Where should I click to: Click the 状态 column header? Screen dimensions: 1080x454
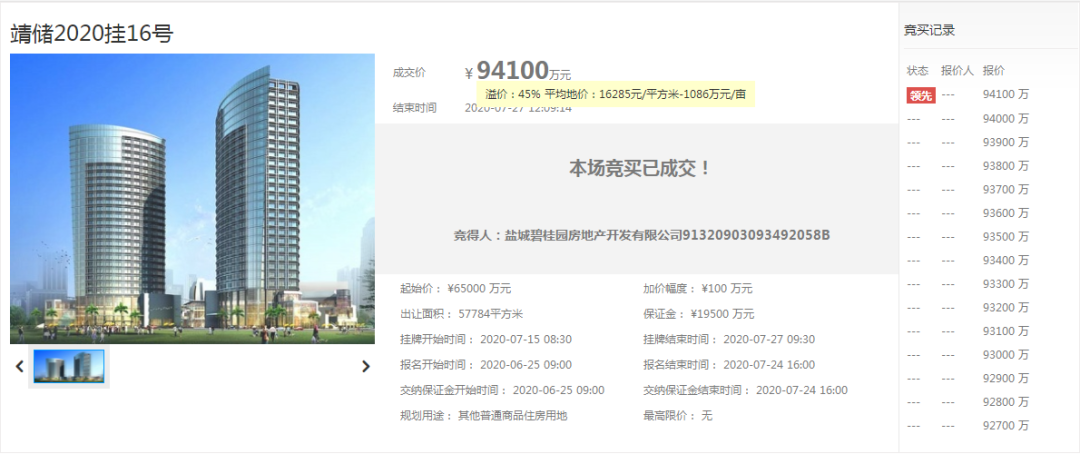917,70
